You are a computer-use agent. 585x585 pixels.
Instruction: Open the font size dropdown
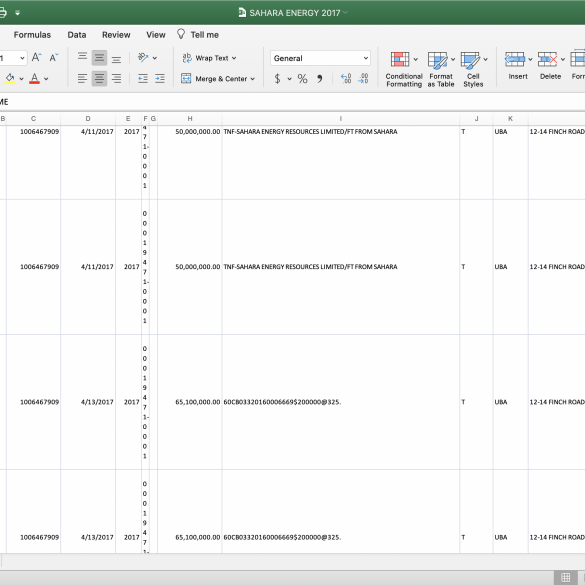click(x=22, y=58)
